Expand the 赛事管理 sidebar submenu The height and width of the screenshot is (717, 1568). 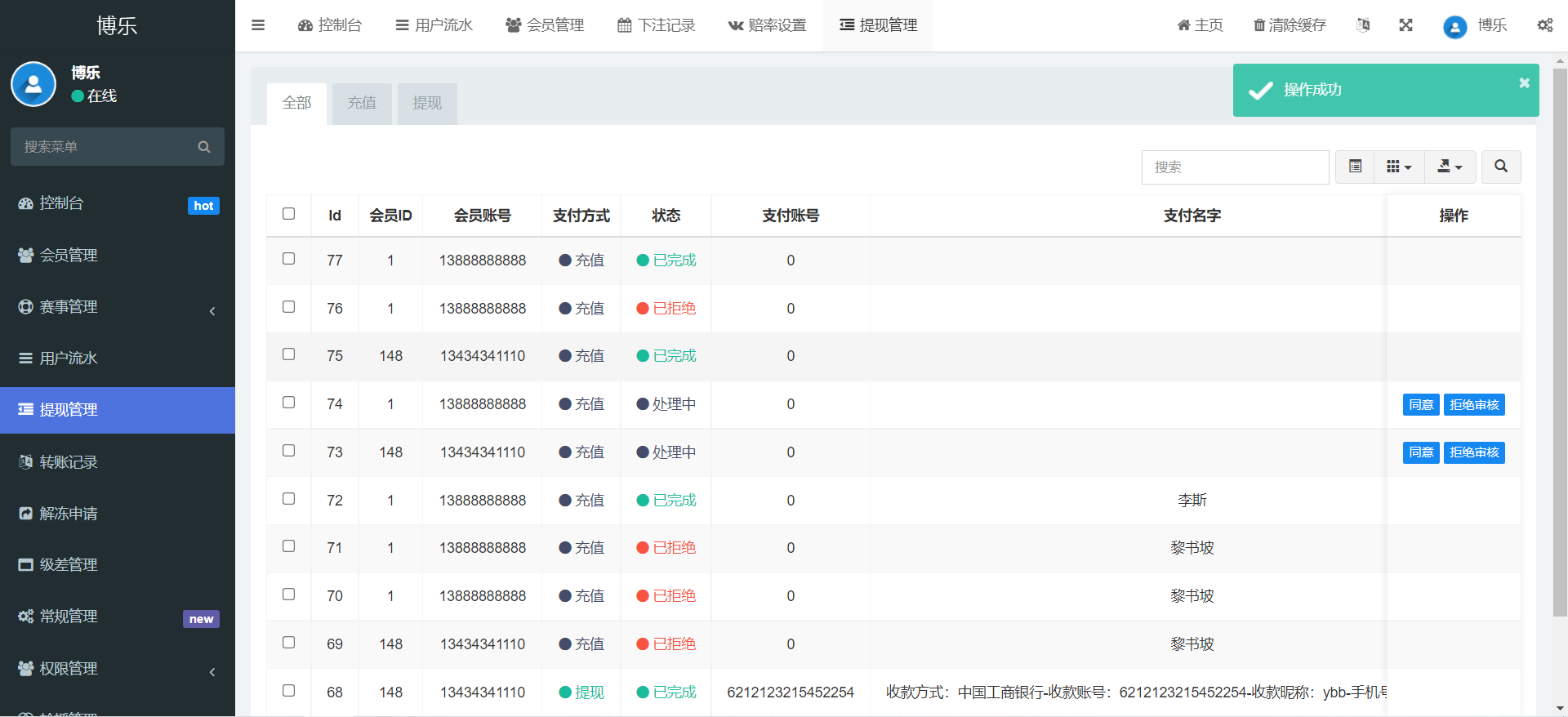pyautogui.click(x=118, y=307)
